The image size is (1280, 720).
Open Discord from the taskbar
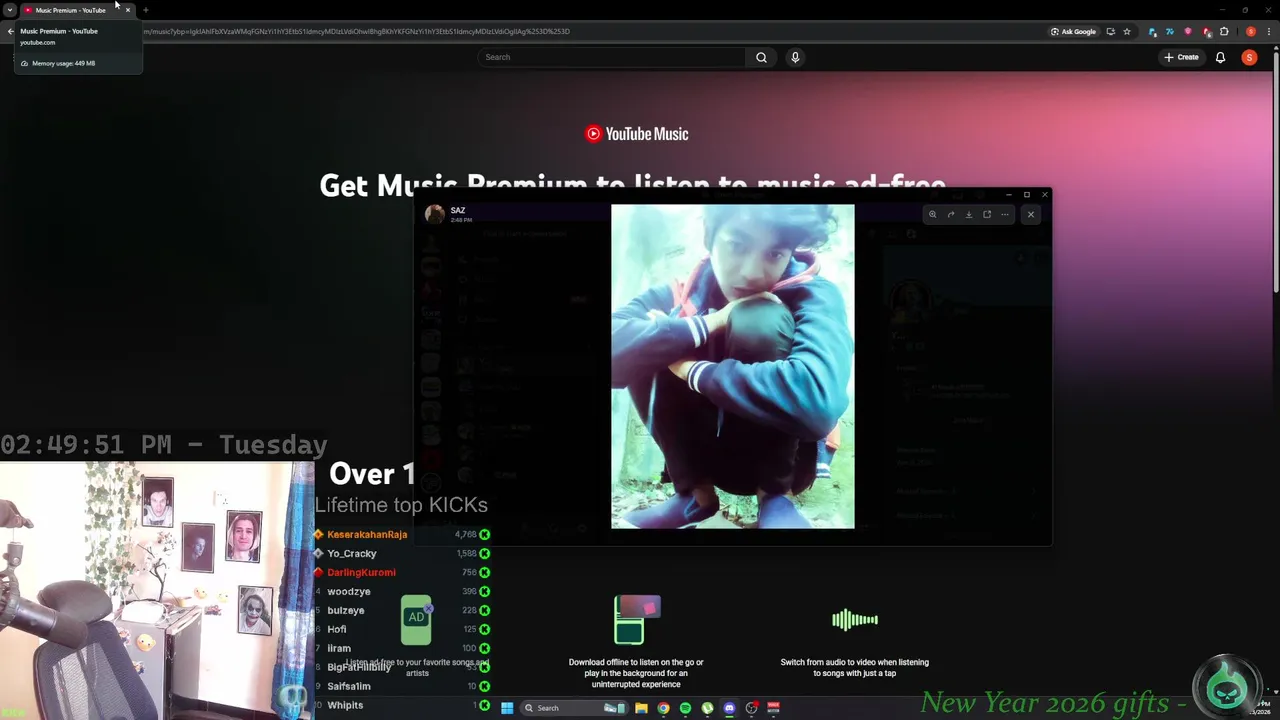(x=729, y=708)
